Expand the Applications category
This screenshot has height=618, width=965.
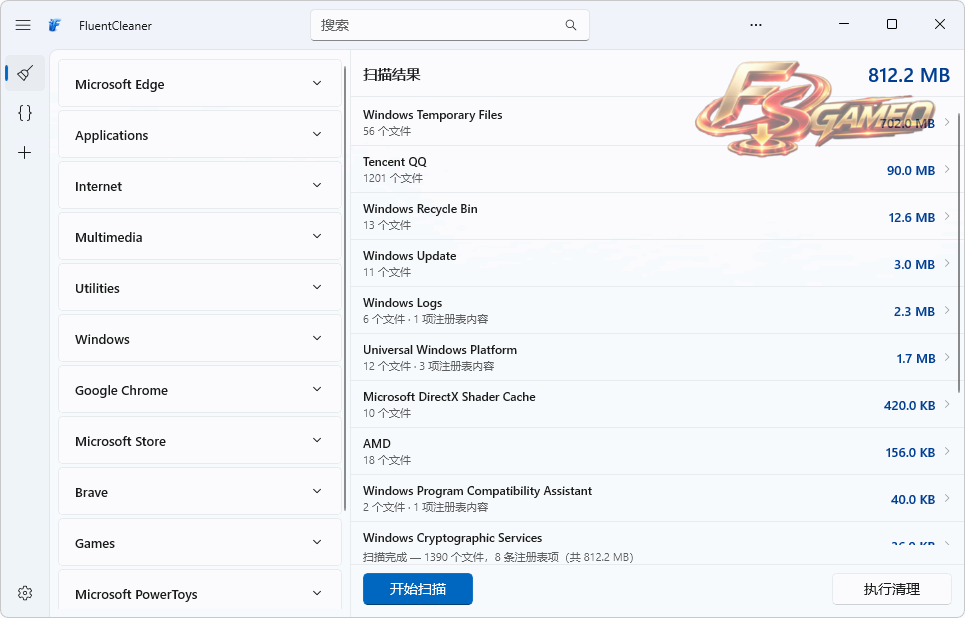pos(200,135)
